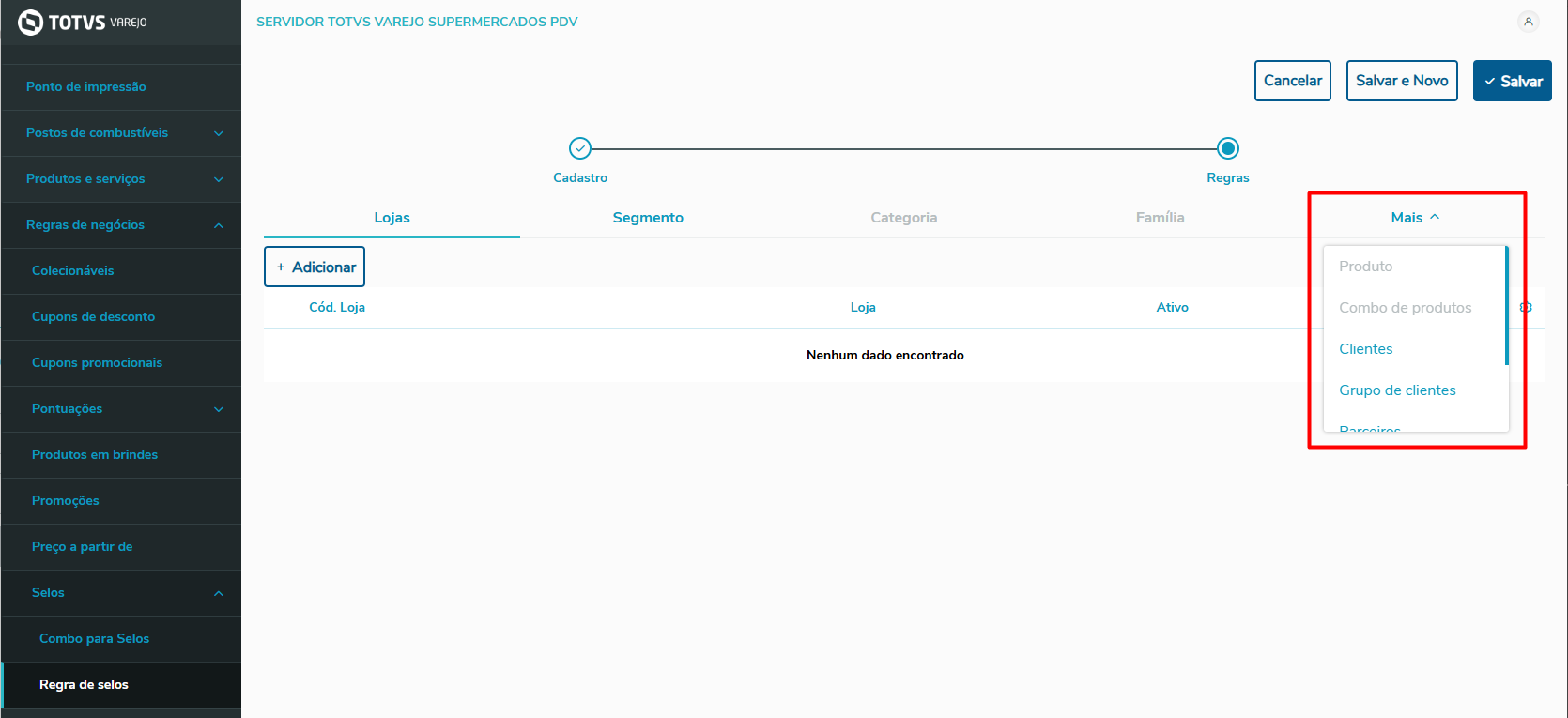Click the Servidor TOTVS Varejo Supermercados PDV title
The height and width of the screenshot is (718, 1568).
pos(417,22)
